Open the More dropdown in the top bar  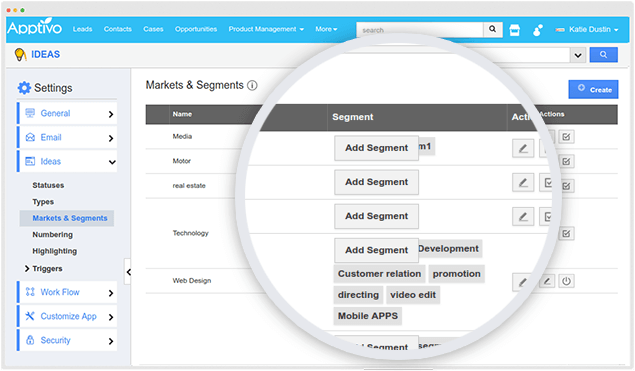tap(326, 29)
